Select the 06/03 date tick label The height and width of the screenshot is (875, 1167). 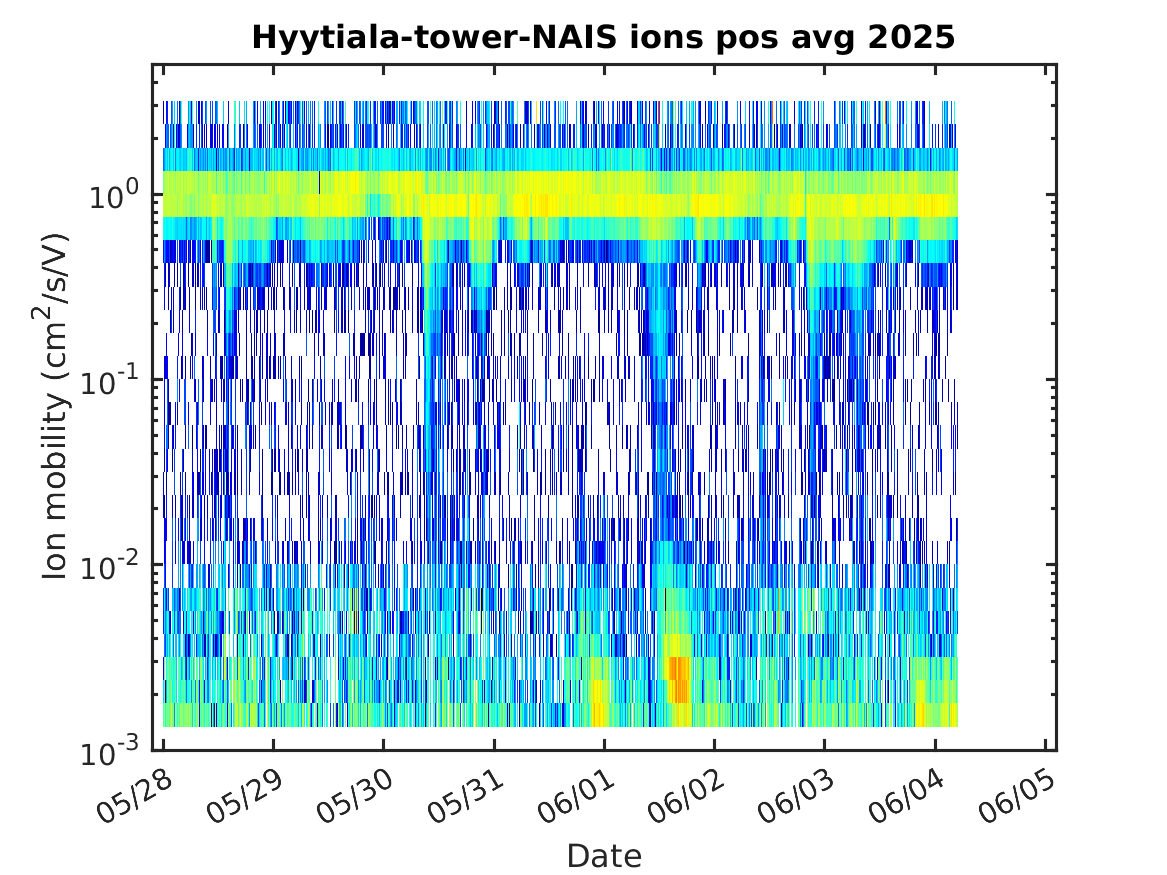pos(796,796)
